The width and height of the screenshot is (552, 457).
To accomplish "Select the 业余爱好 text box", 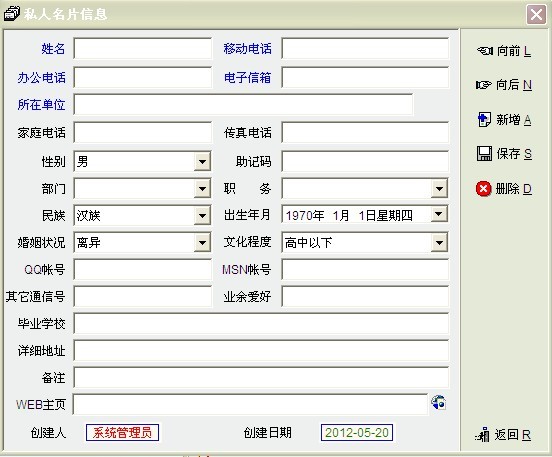I will pyautogui.click(x=365, y=297).
